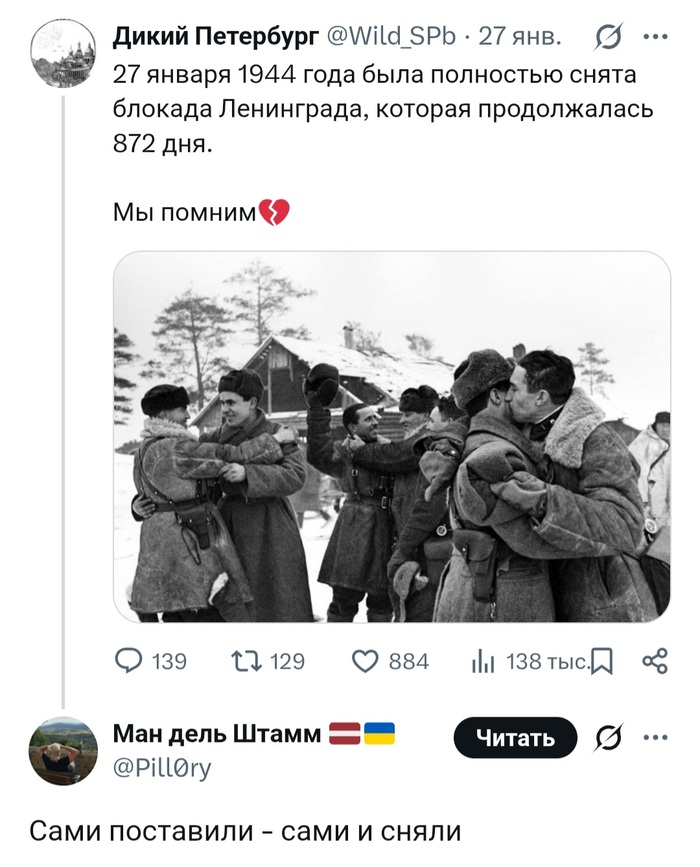Open more options on Дикий Петербург tweet
Viewport: 700px width, 867px height.
point(655,39)
